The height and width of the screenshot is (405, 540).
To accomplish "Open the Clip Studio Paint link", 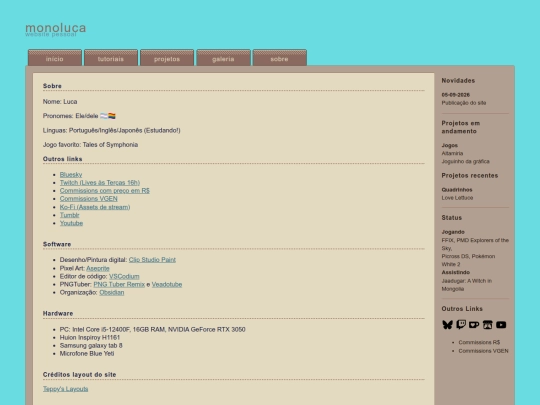I will coord(152,260).
